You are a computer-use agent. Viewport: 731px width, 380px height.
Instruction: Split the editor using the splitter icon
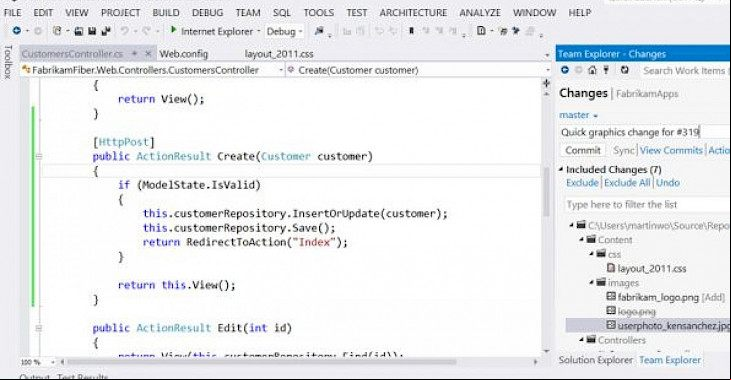click(x=546, y=83)
